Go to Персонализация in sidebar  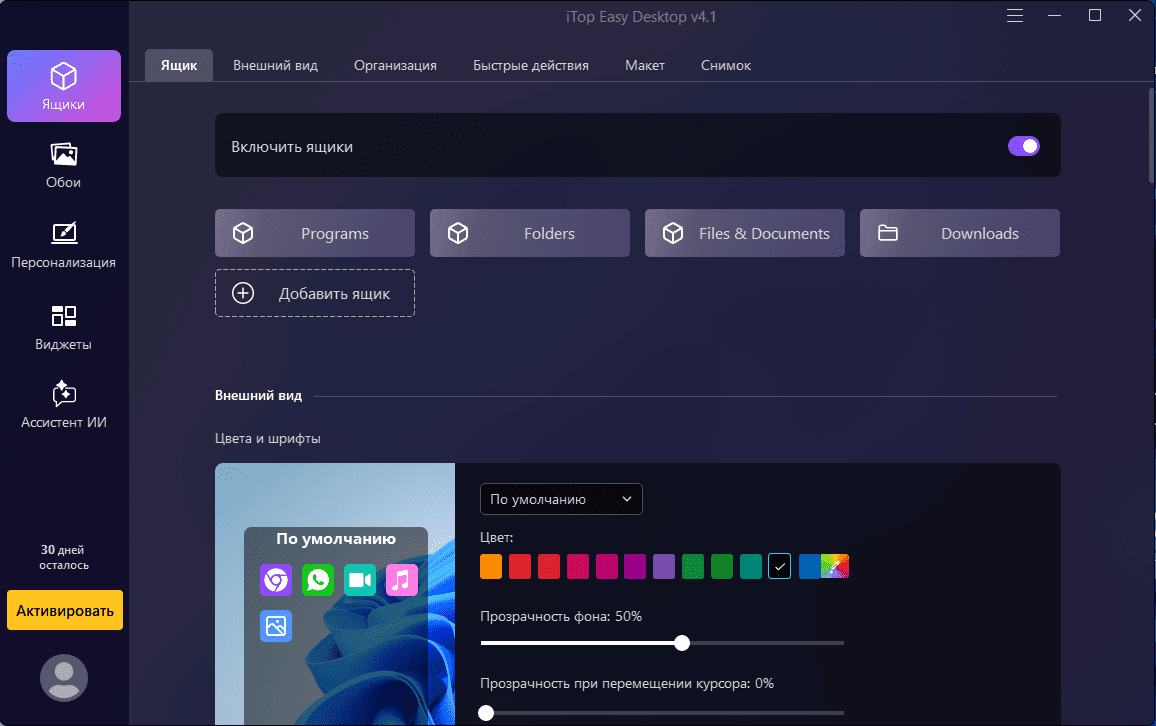[63, 245]
